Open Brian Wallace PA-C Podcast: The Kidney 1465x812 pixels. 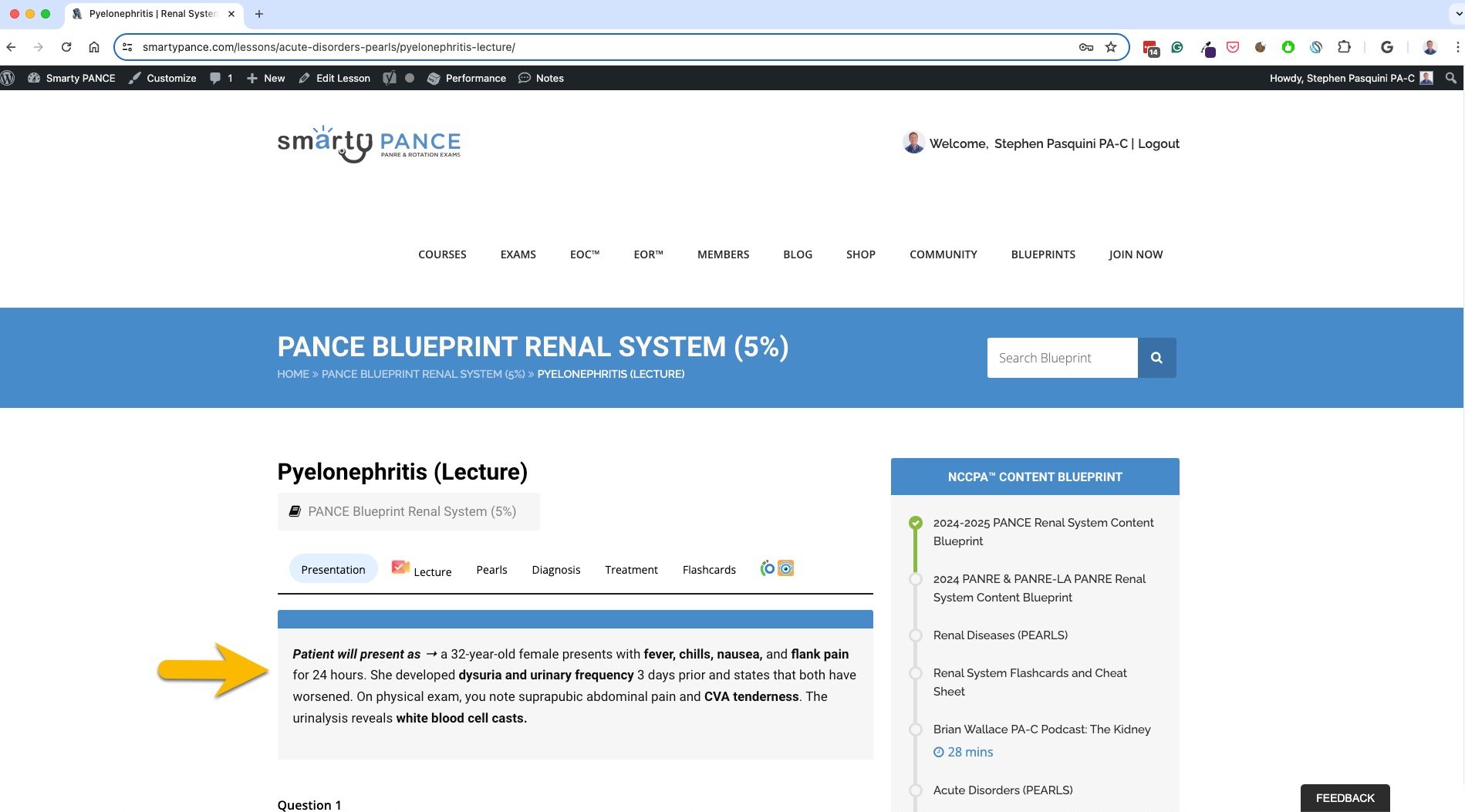[1041, 729]
